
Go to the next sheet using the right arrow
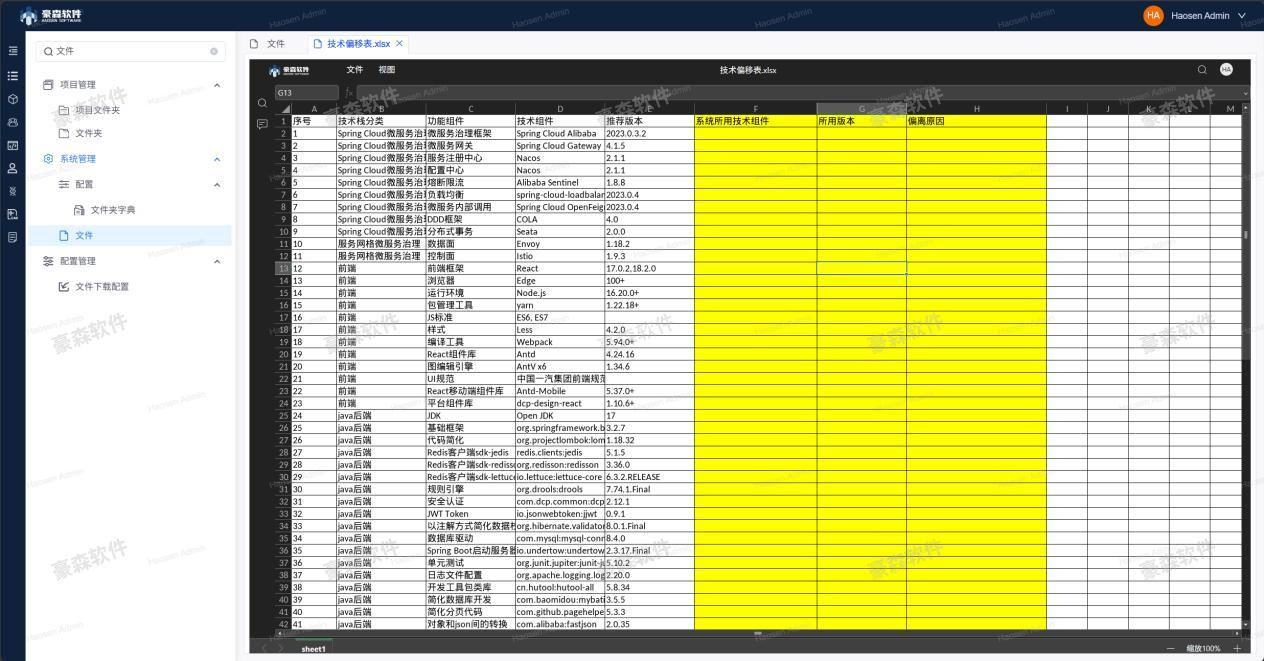coord(279,648)
